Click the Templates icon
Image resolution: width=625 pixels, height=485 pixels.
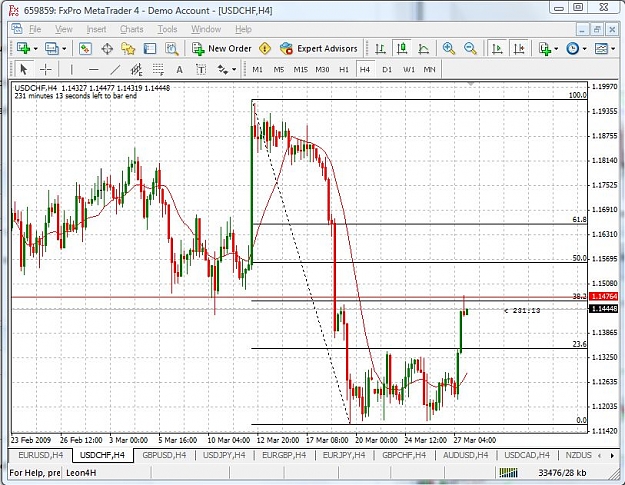(x=601, y=49)
